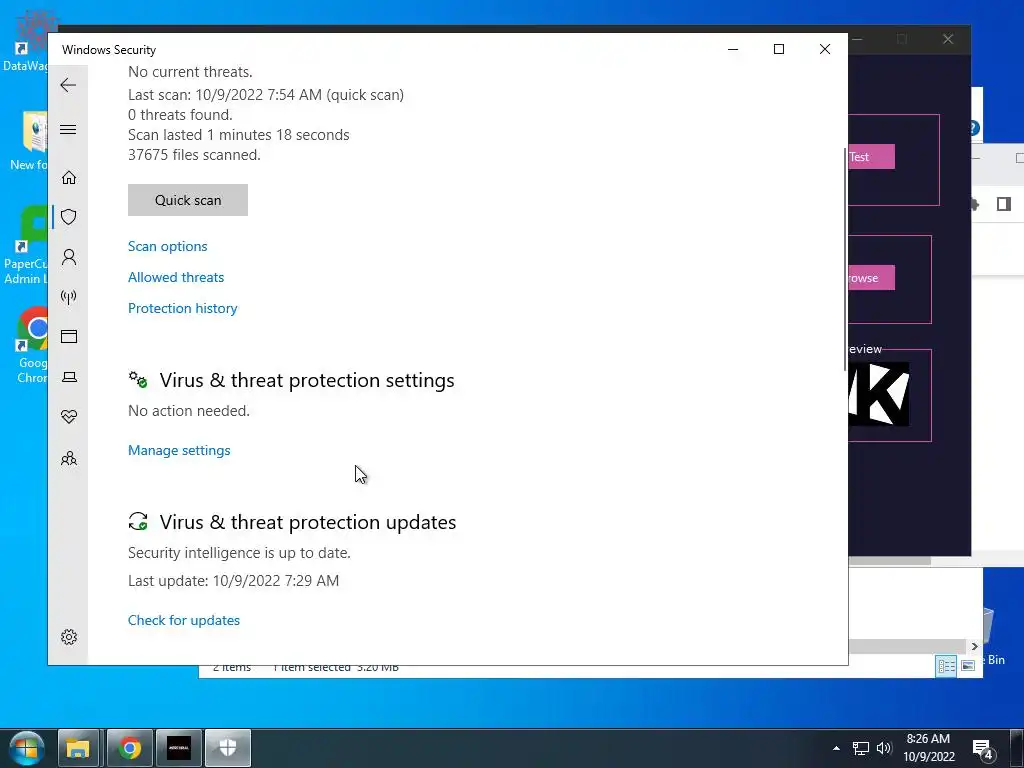This screenshot has height=768, width=1024.
Task: Open the hamburger navigation menu
Action: click(x=68, y=129)
